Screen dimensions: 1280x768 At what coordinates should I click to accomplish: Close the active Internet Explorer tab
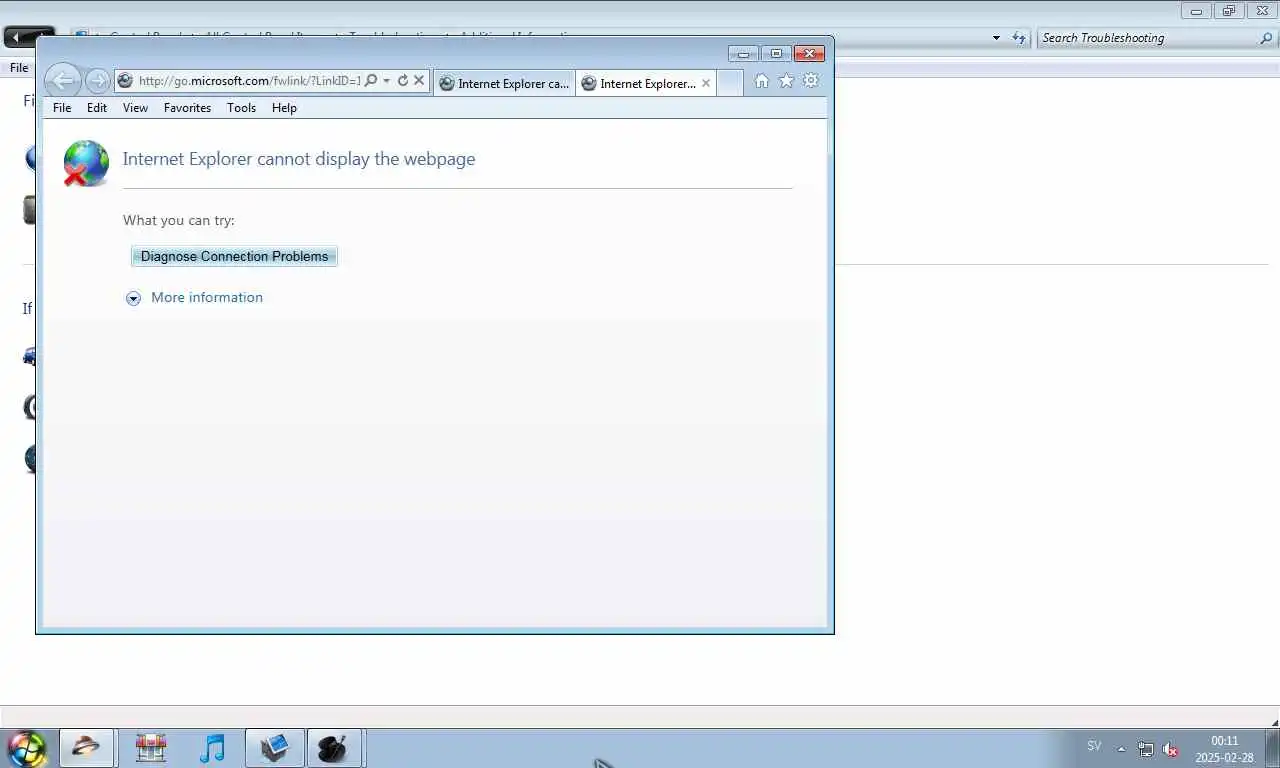pos(706,83)
